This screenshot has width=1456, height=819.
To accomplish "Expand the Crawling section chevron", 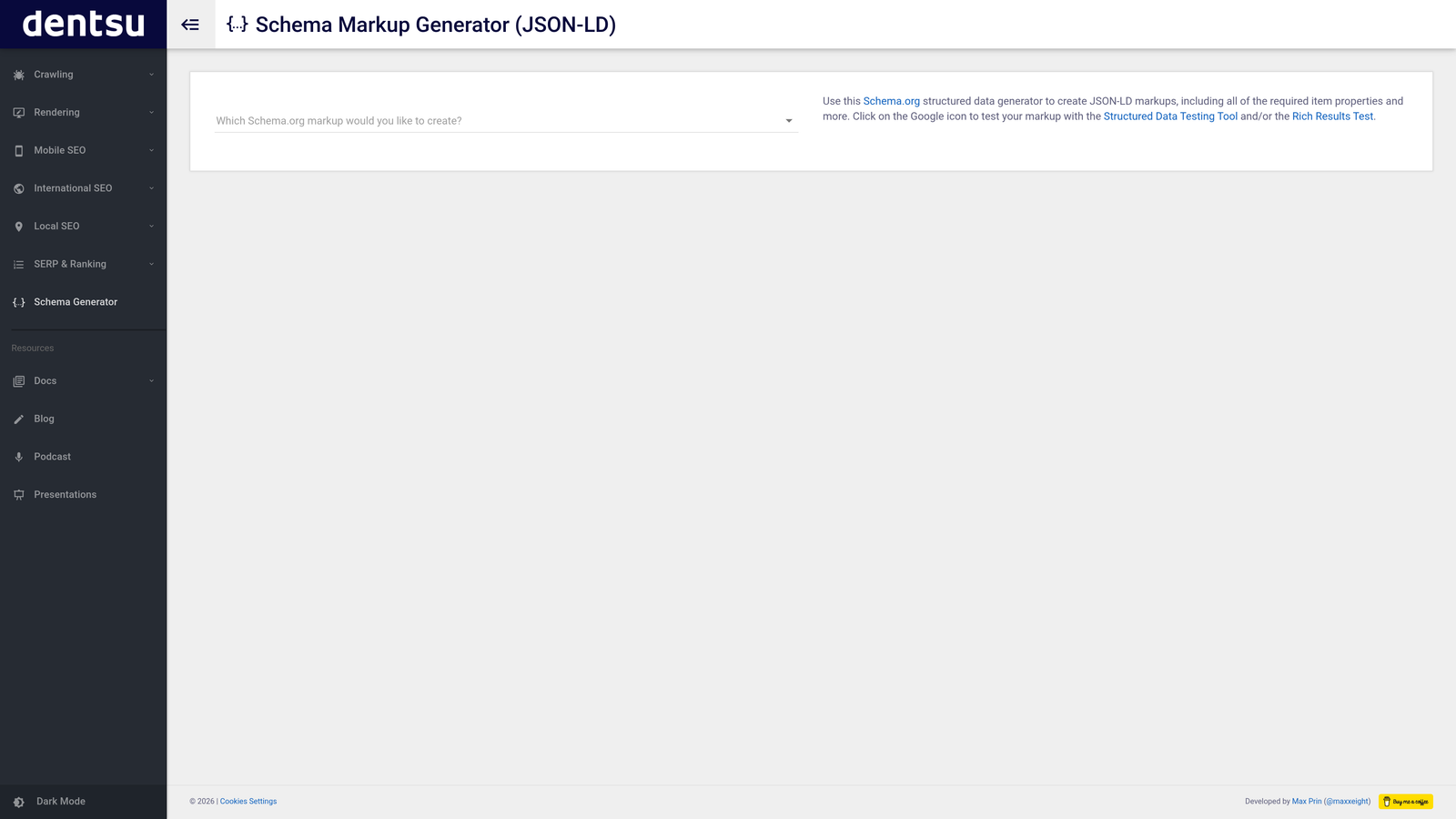I will pos(150,74).
